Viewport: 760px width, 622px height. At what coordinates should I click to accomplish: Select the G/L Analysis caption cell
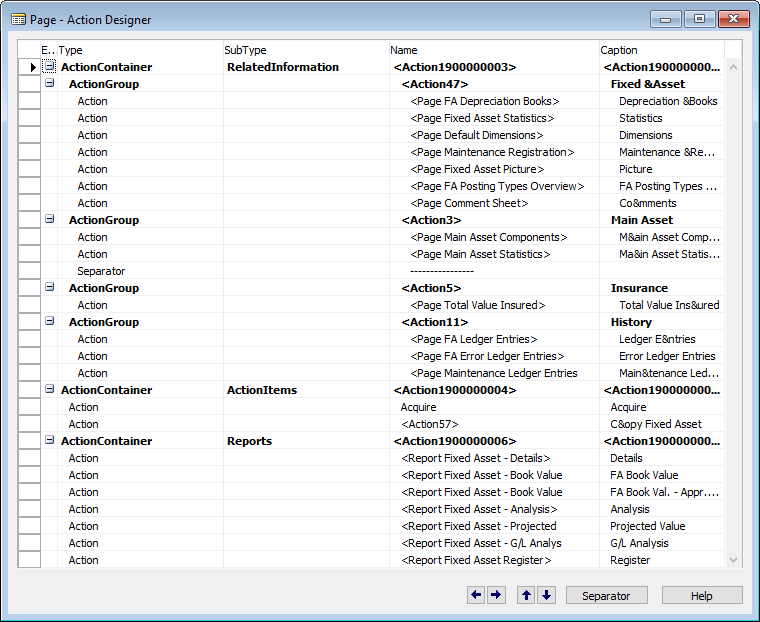coord(662,542)
